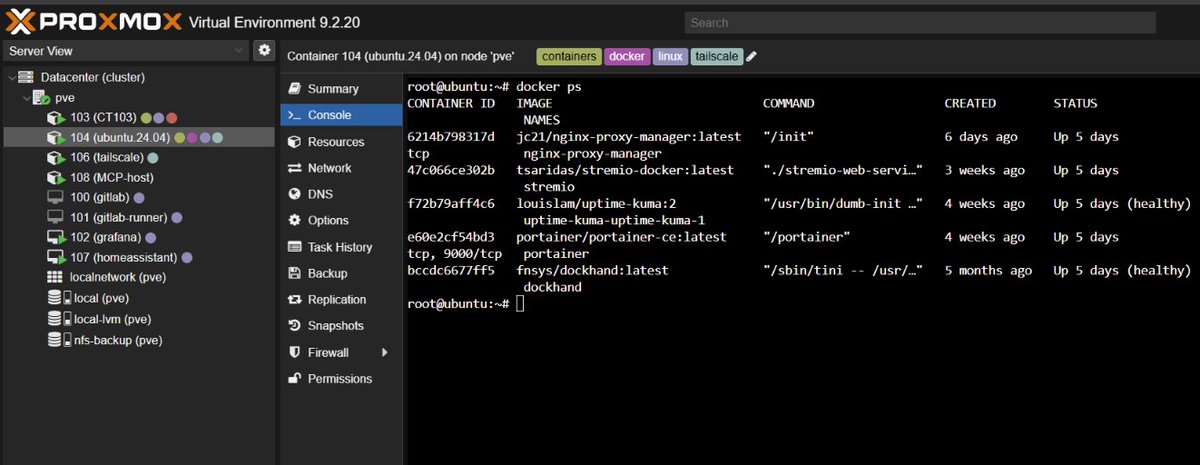Open the Permissions tab
The height and width of the screenshot is (465, 1200).
(342, 379)
